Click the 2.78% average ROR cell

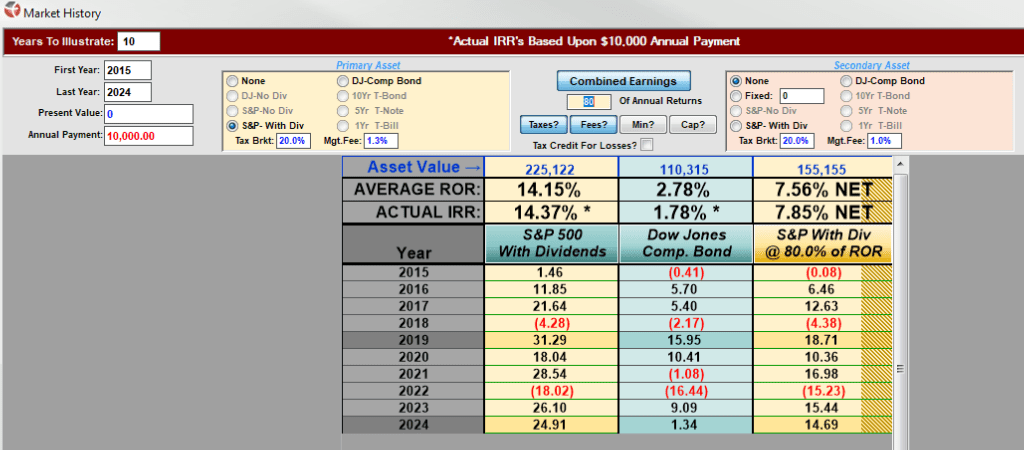point(685,190)
